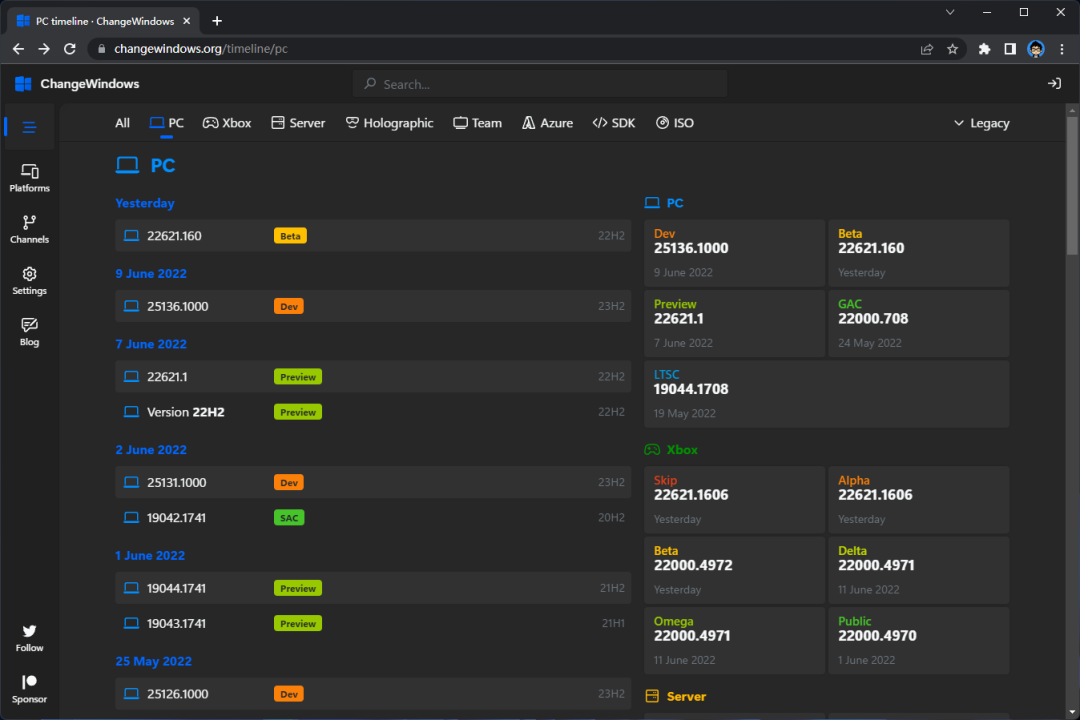Click the address bar URL
1080x720 pixels.
[201, 49]
